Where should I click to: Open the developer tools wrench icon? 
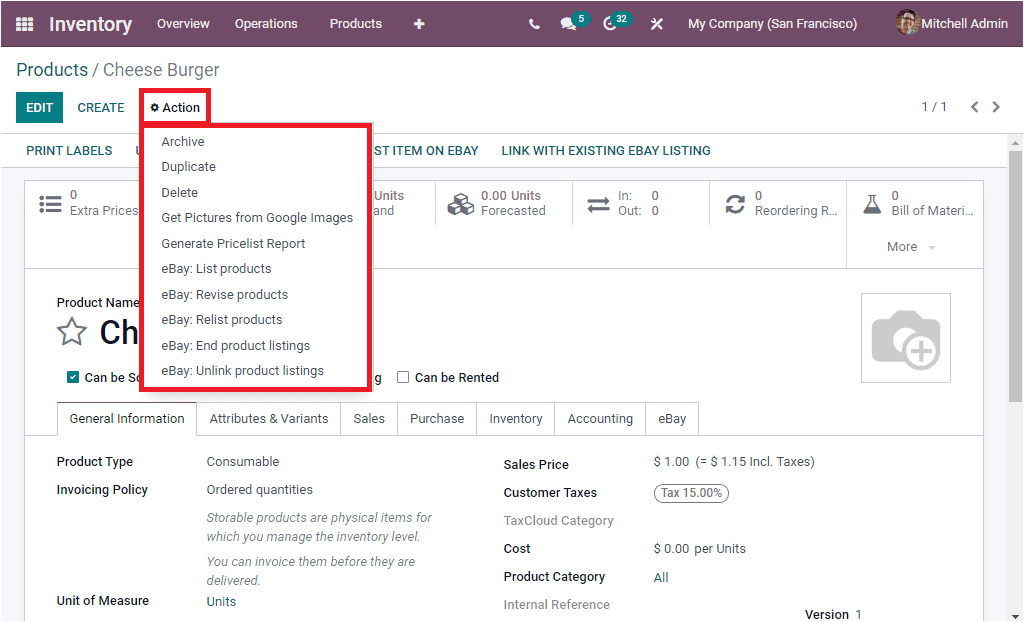[x=657, y=23]
